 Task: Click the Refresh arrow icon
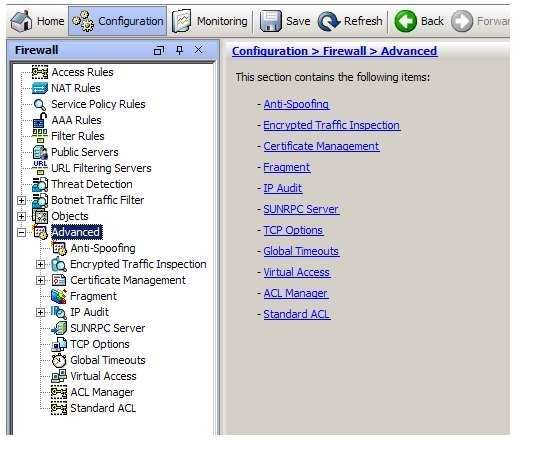click(x=328, y=21)
